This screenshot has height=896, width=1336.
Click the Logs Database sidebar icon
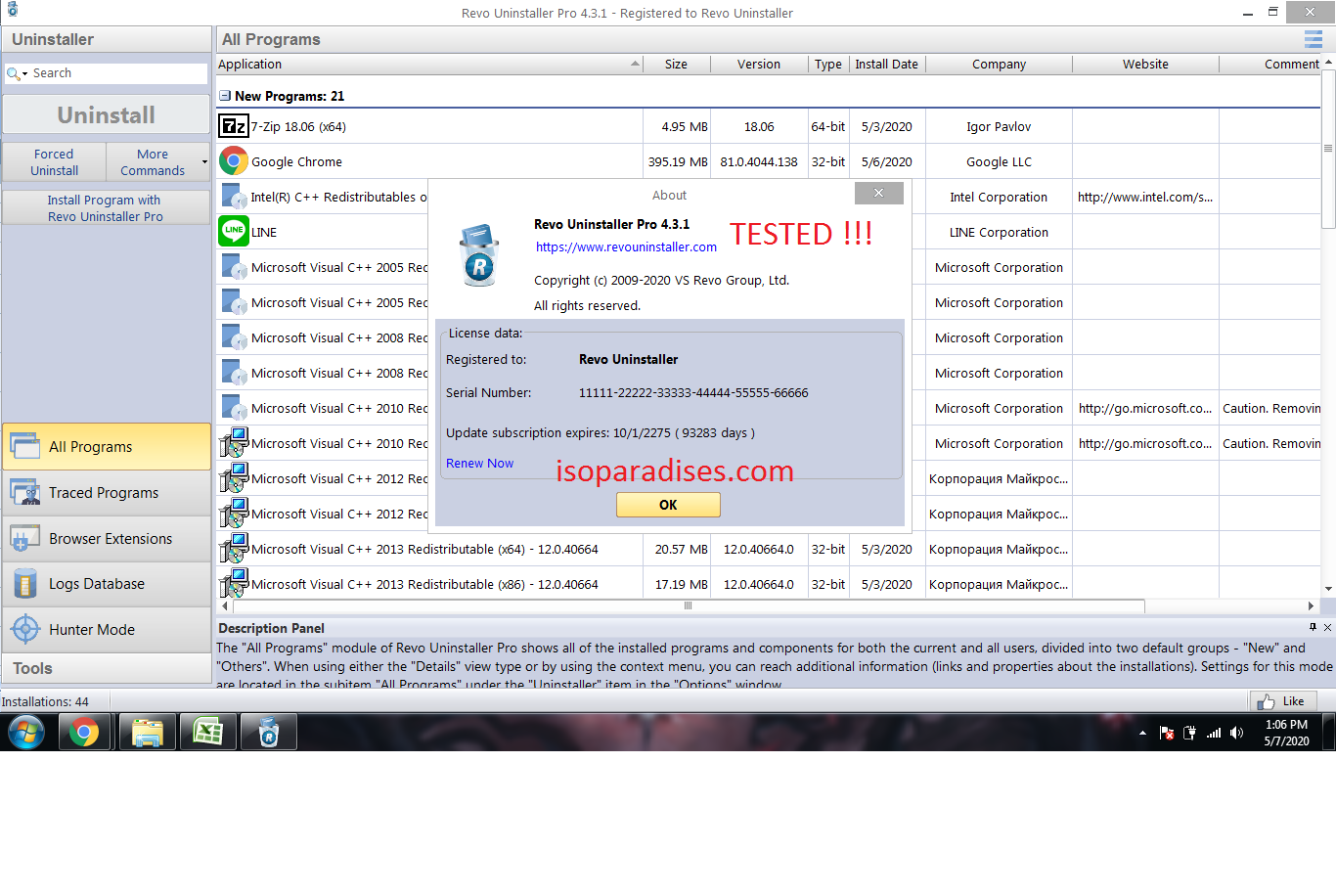click(x=24, y=584)
